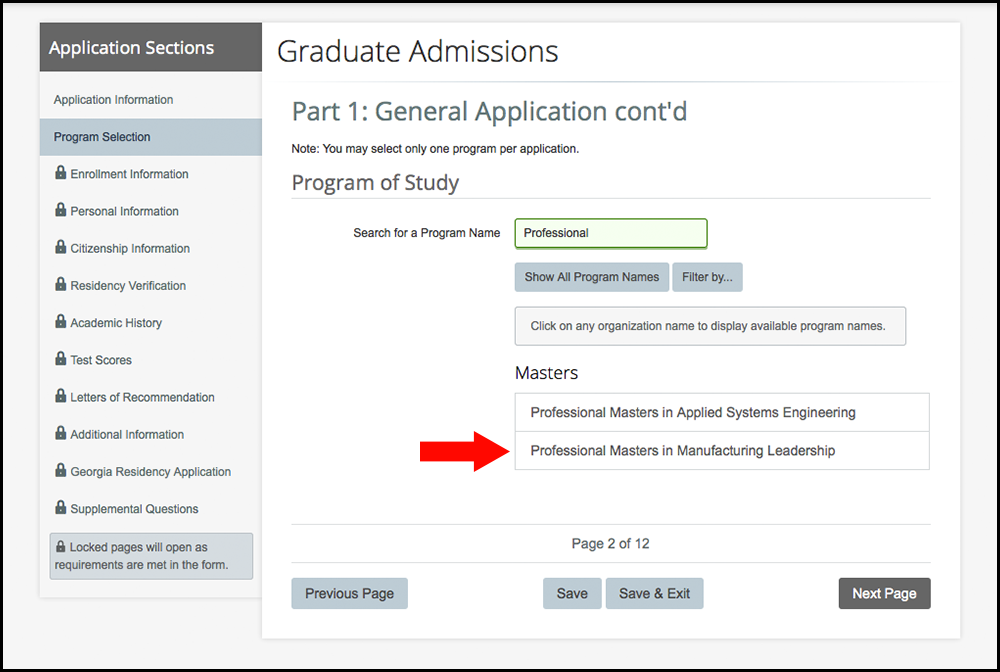Image resolution: width=1000 pixels, height=672 pixels.
Task: Return to the Previous Page
Action: [349, 593]
